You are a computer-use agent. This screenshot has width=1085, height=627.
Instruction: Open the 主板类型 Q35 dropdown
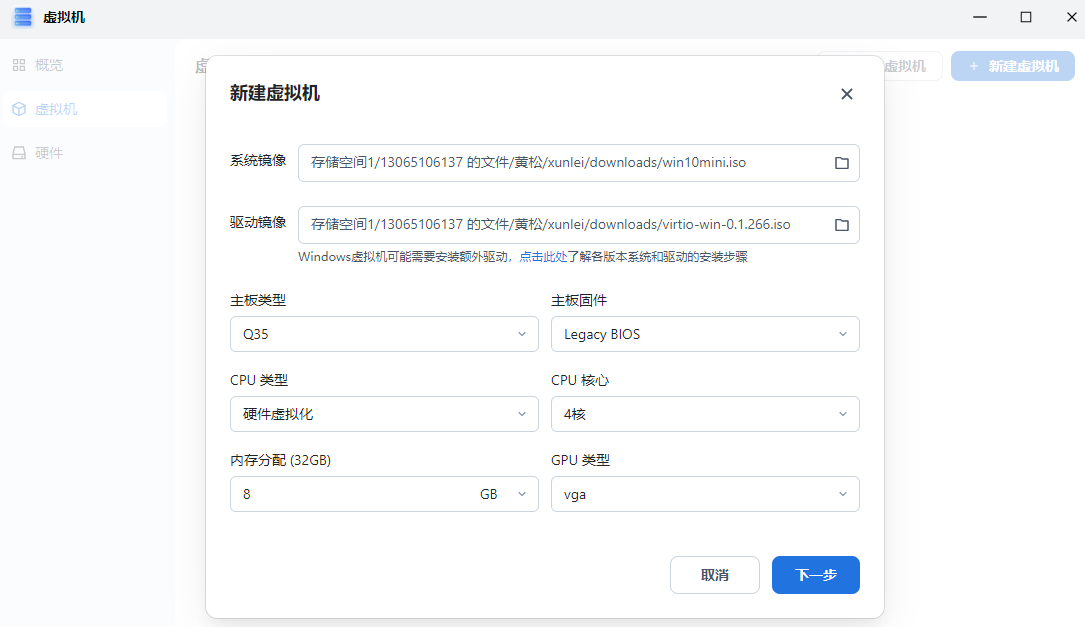384,334
